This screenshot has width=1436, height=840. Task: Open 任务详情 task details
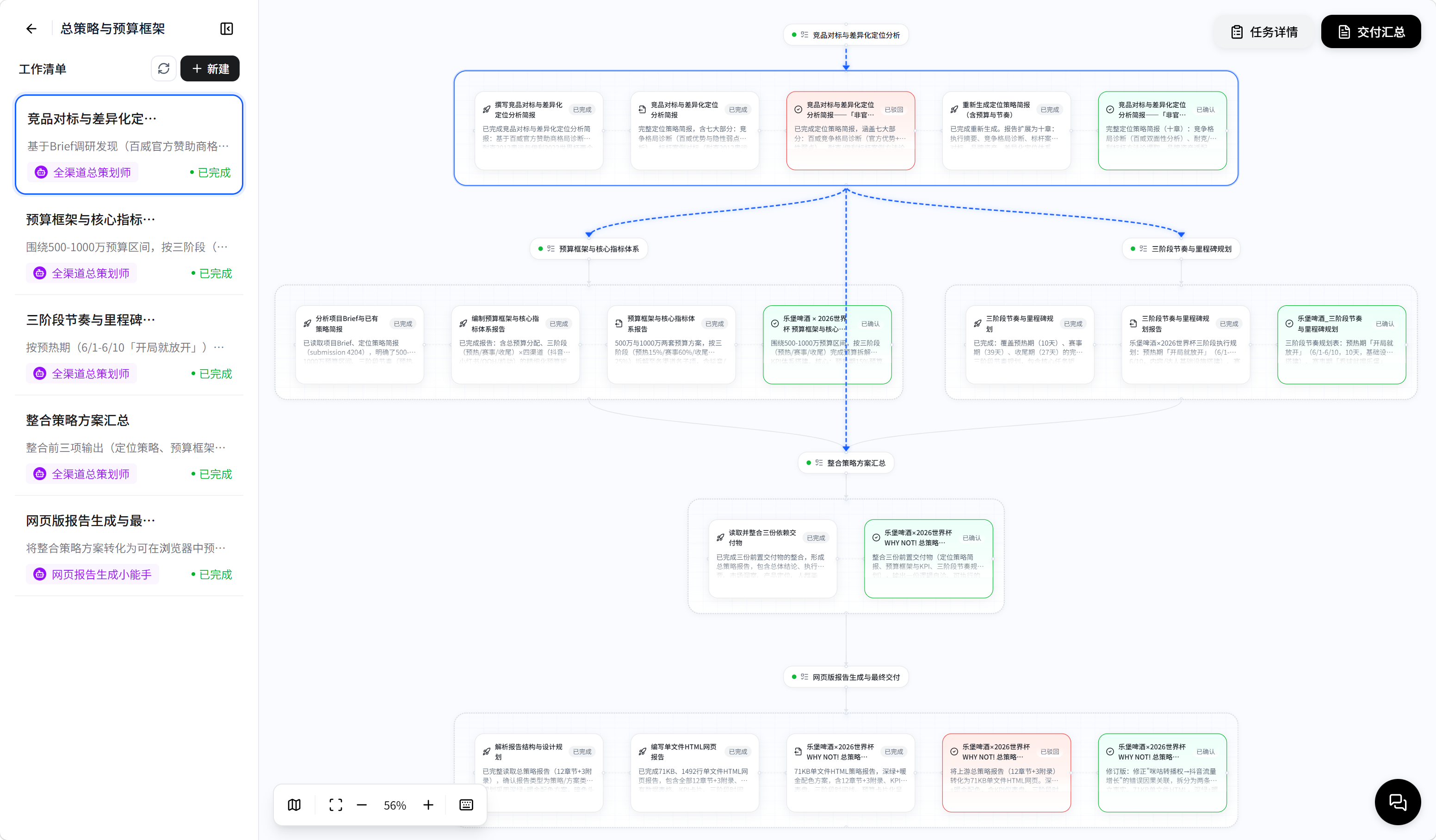1264,32
